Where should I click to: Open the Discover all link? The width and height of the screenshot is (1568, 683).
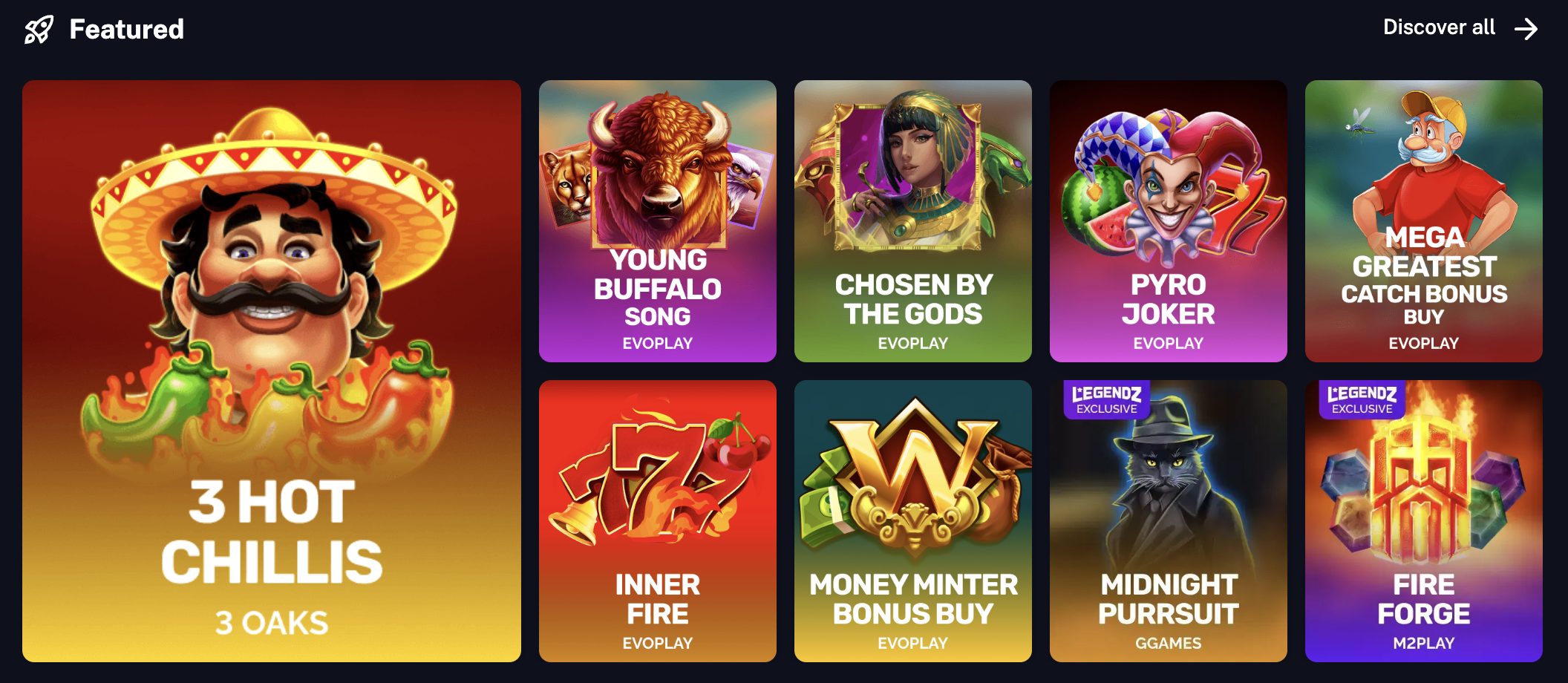1460,28
